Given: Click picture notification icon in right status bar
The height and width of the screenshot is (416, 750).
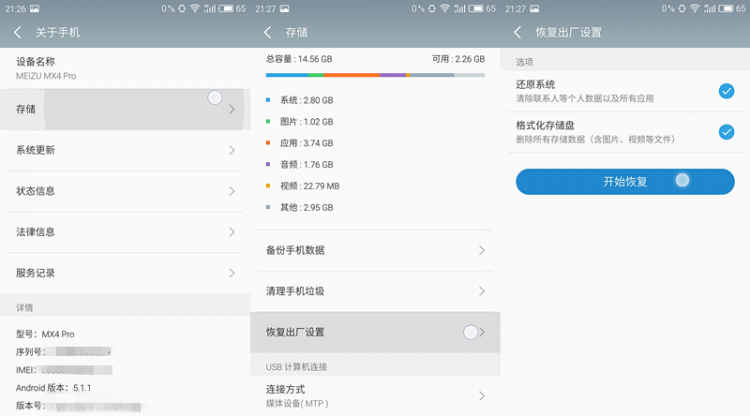Looking at the screenshot, I should (534, 9).
